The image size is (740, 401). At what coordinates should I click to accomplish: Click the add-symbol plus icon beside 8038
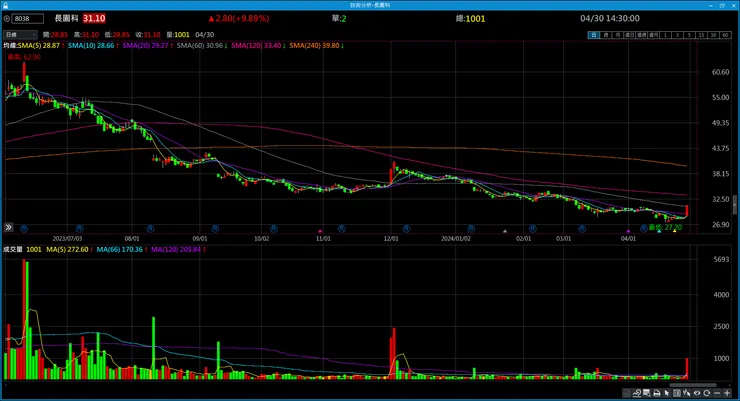point(7,19)
